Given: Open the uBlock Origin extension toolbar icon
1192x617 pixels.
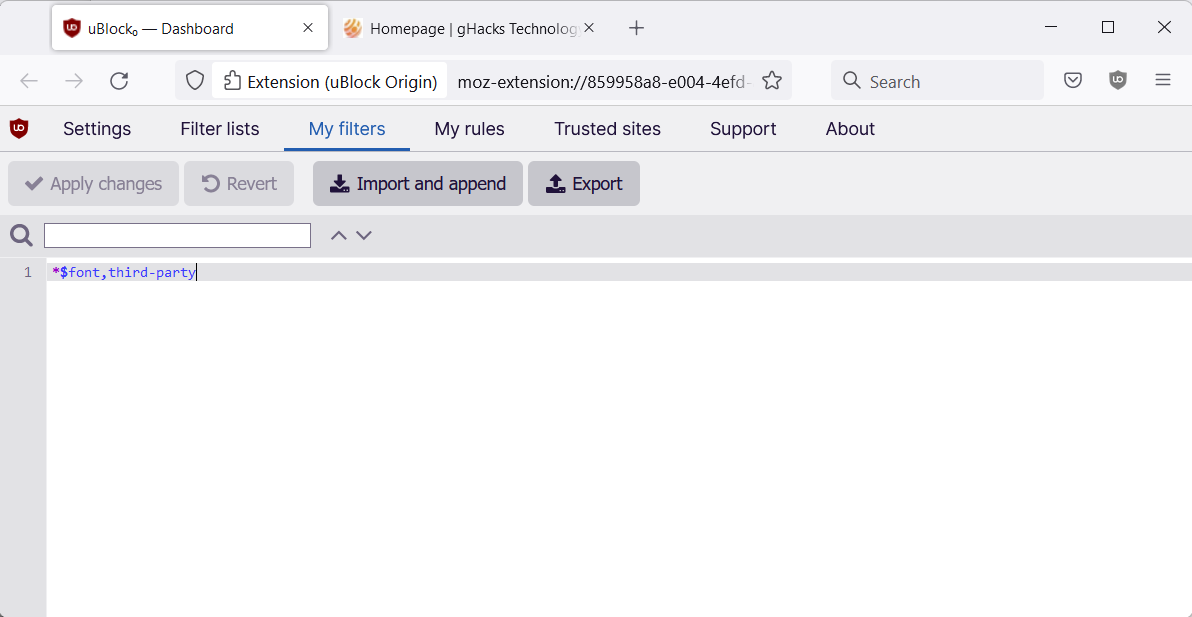Looking at the screenshot, I should [x=1117, y=80].
